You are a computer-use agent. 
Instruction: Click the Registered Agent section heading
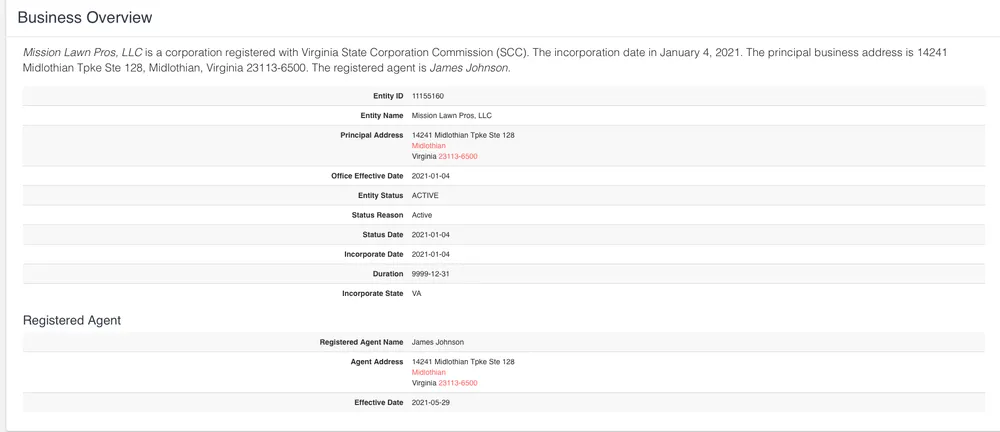(x=72, y=320)
